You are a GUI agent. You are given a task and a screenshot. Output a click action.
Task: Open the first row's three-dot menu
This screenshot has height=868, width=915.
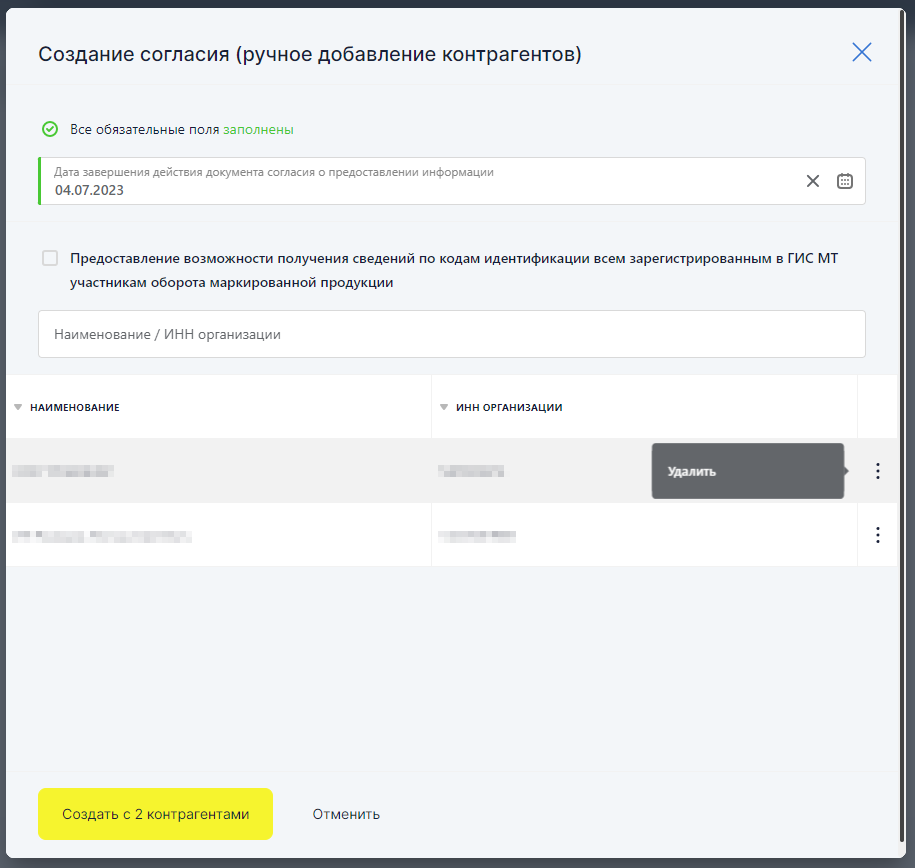pos(877,471)
